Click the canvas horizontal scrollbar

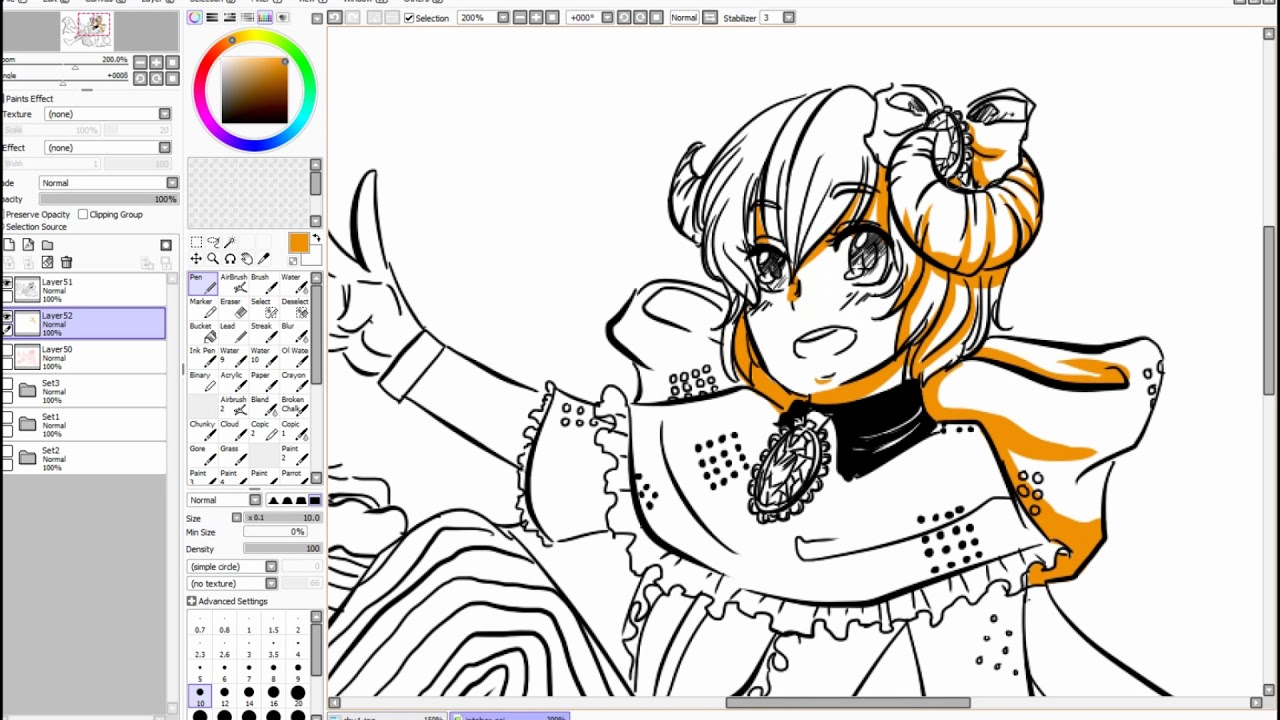[848, 703]
